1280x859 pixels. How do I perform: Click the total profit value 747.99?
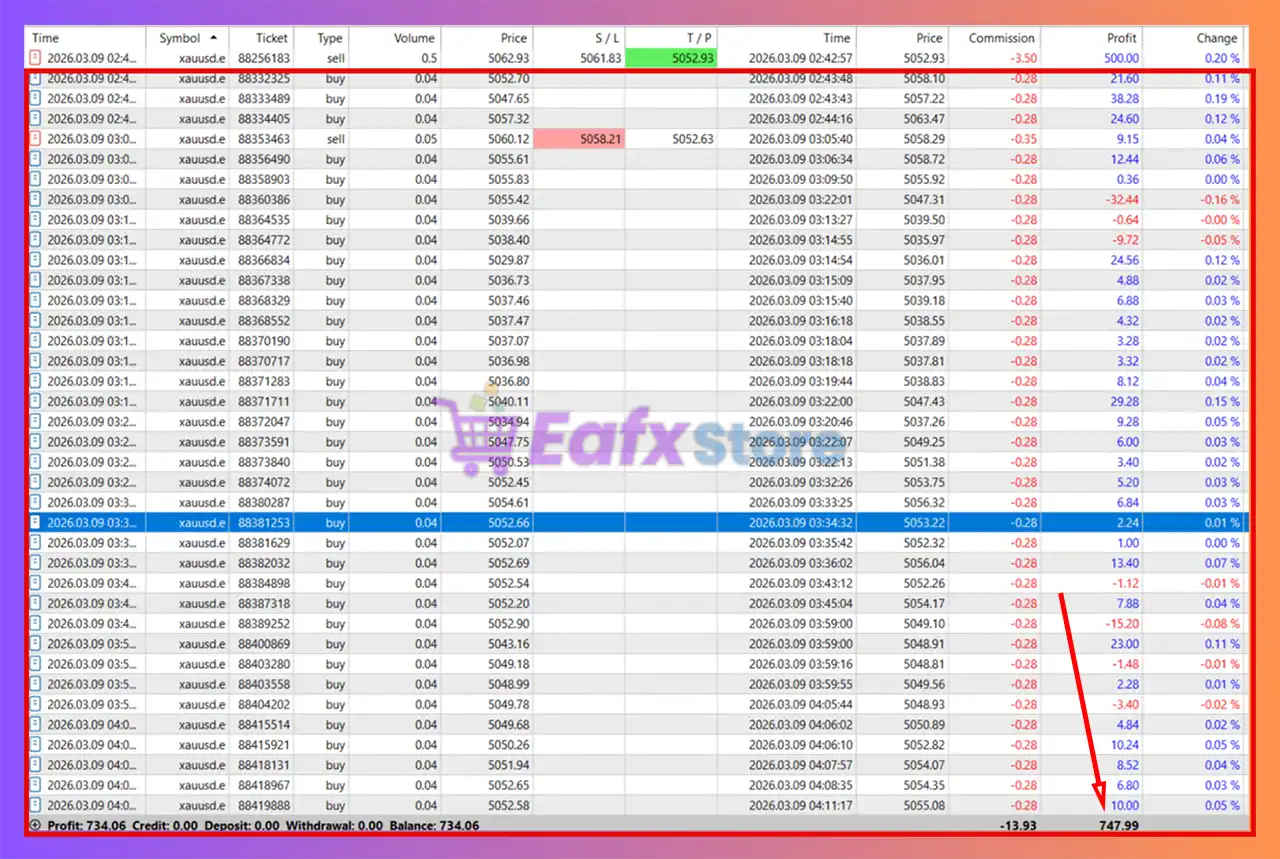1117,826
